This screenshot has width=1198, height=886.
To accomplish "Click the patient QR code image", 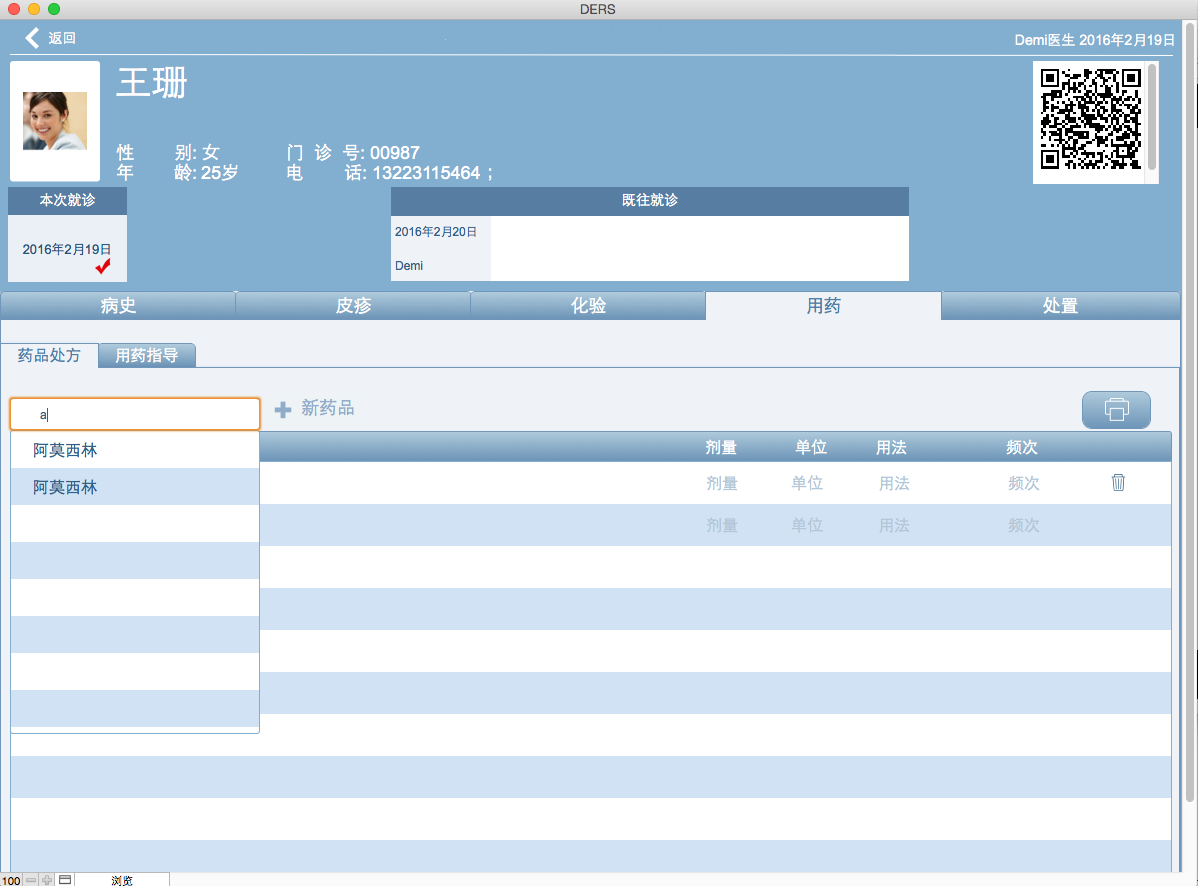I will pos(1090,118).
